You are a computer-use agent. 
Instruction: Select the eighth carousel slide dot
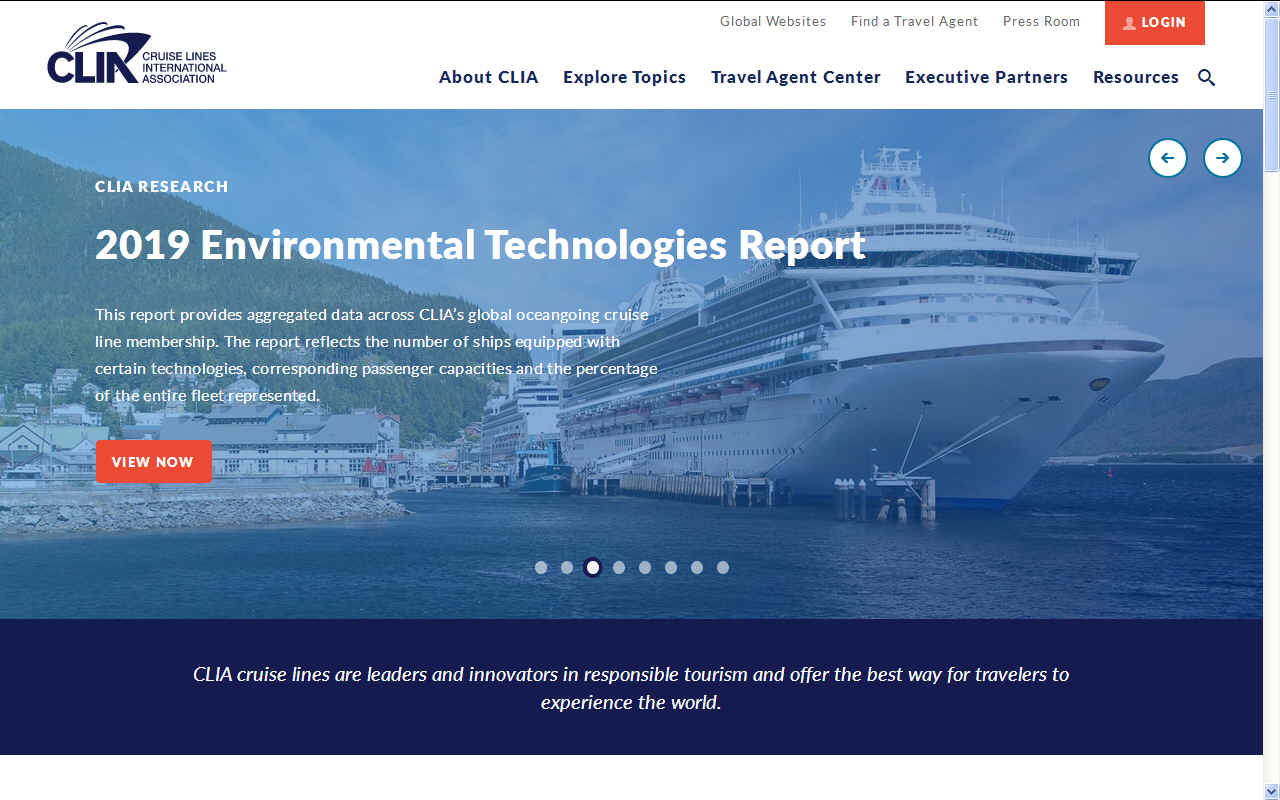click(x=723, y=567)
